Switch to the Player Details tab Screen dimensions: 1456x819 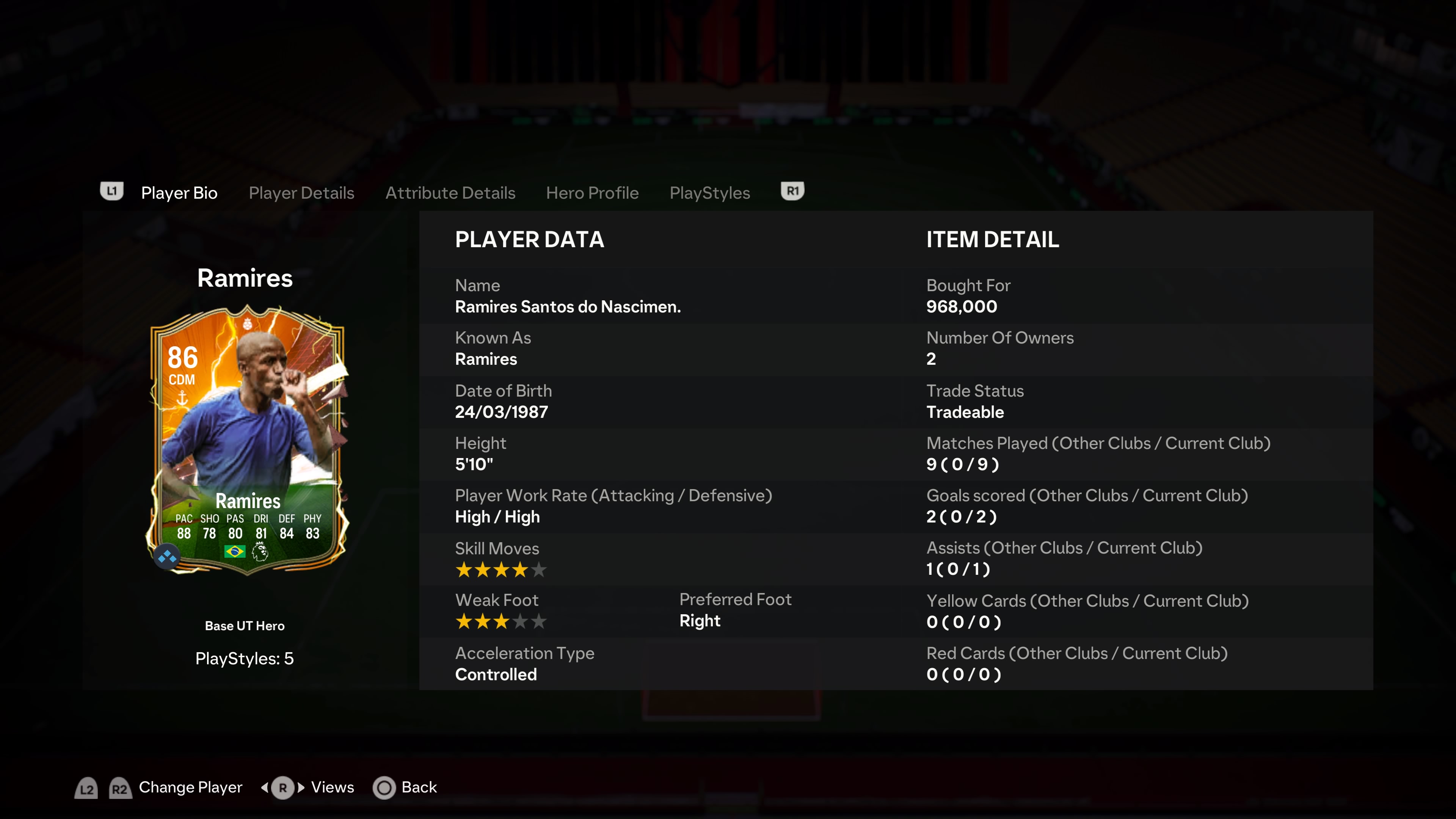pos(301,193)
